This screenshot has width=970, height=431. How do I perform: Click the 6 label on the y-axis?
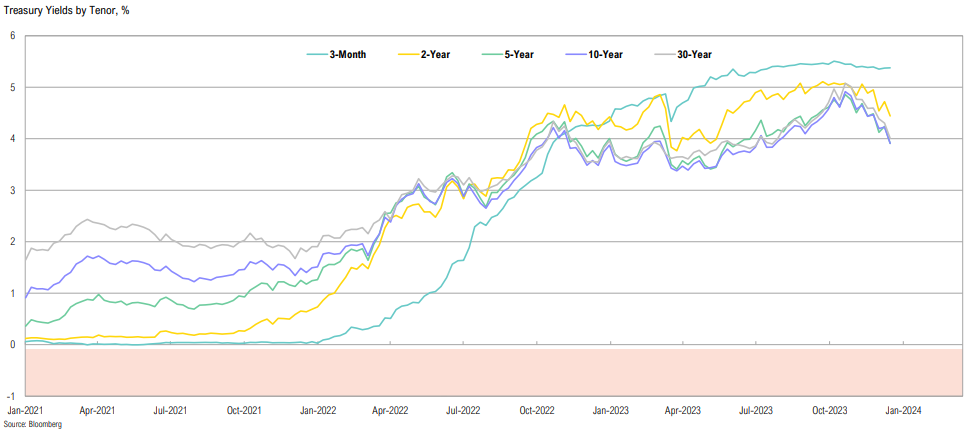click(13, 36)
